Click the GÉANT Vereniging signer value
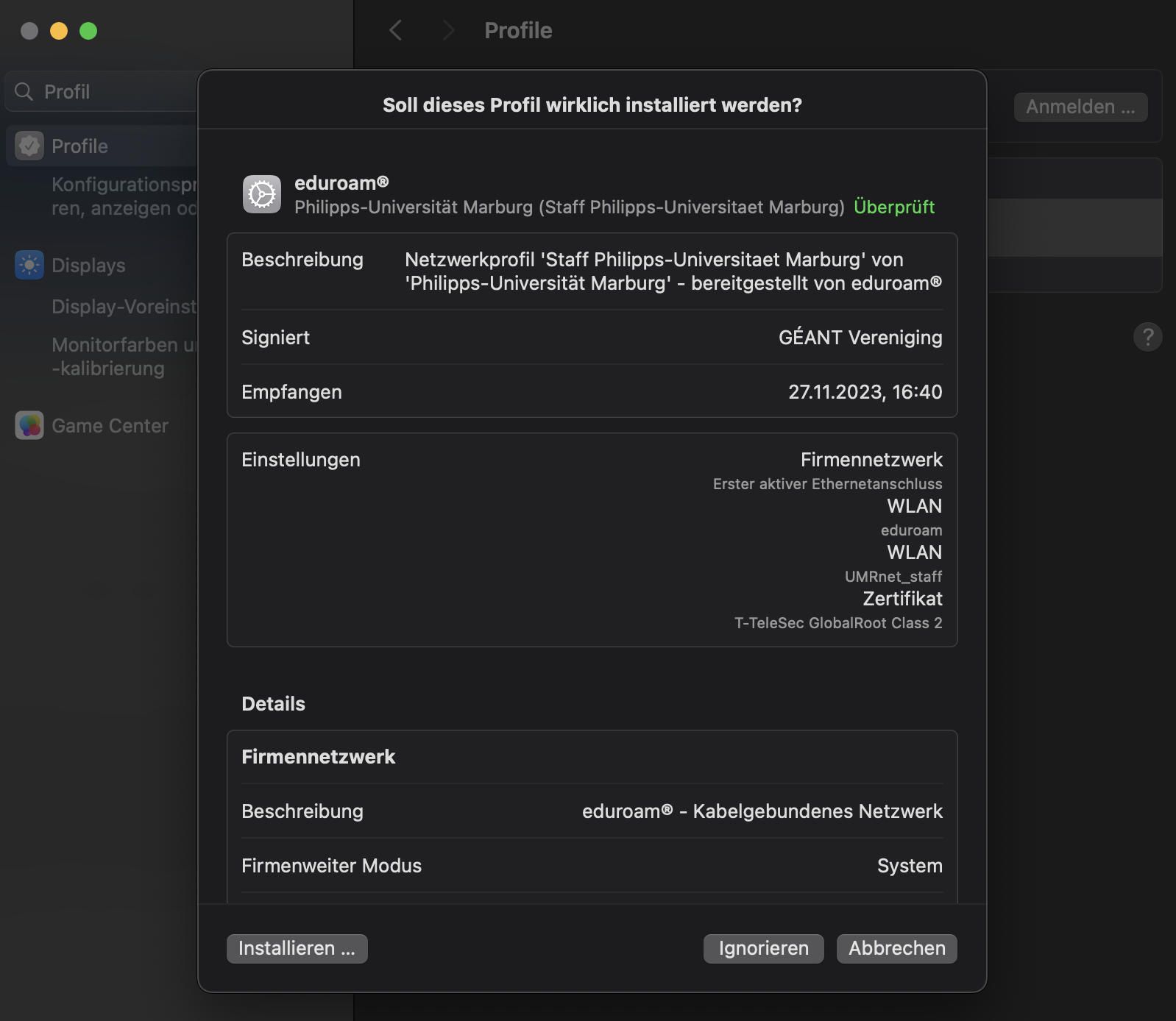Image resolution: width=1176 pixels, height=1021 pixels. 860,337
